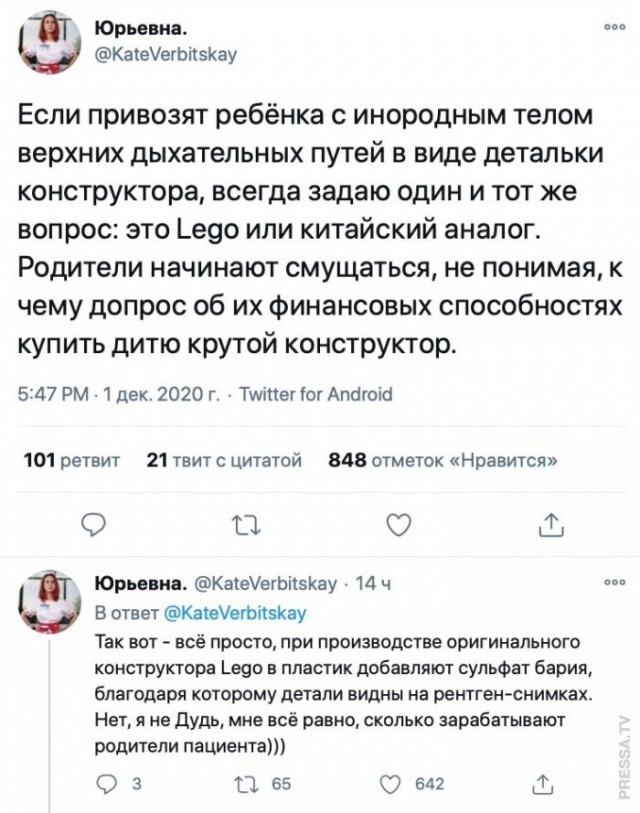640x813 pixels.
Task: Open the reply icon under the main tweet
Action: 92,519
